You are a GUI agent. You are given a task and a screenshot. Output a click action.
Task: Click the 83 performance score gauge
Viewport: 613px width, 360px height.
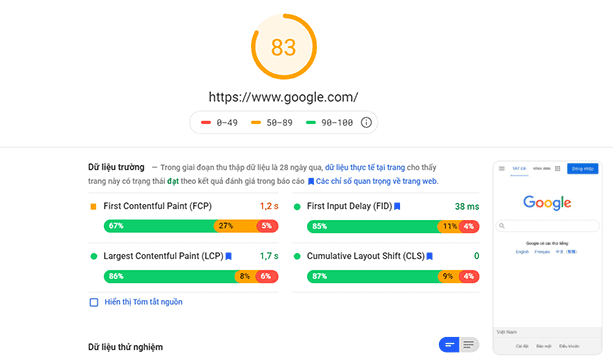(283, 47)
